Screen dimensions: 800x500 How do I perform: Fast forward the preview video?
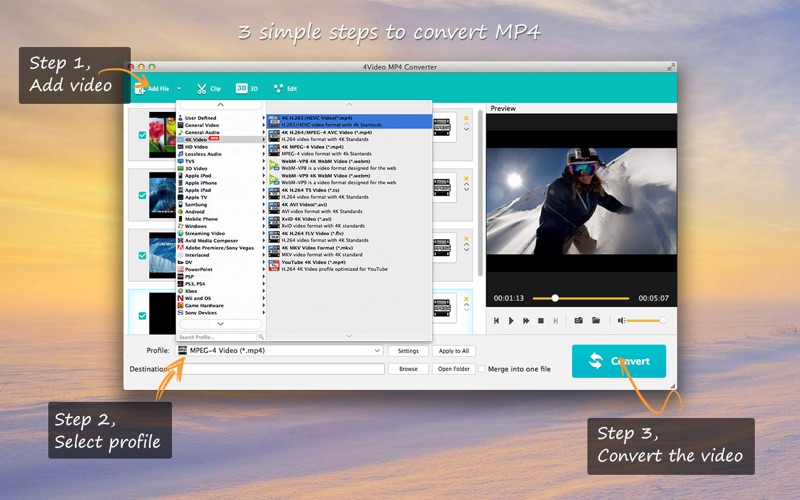pos(526,321)
